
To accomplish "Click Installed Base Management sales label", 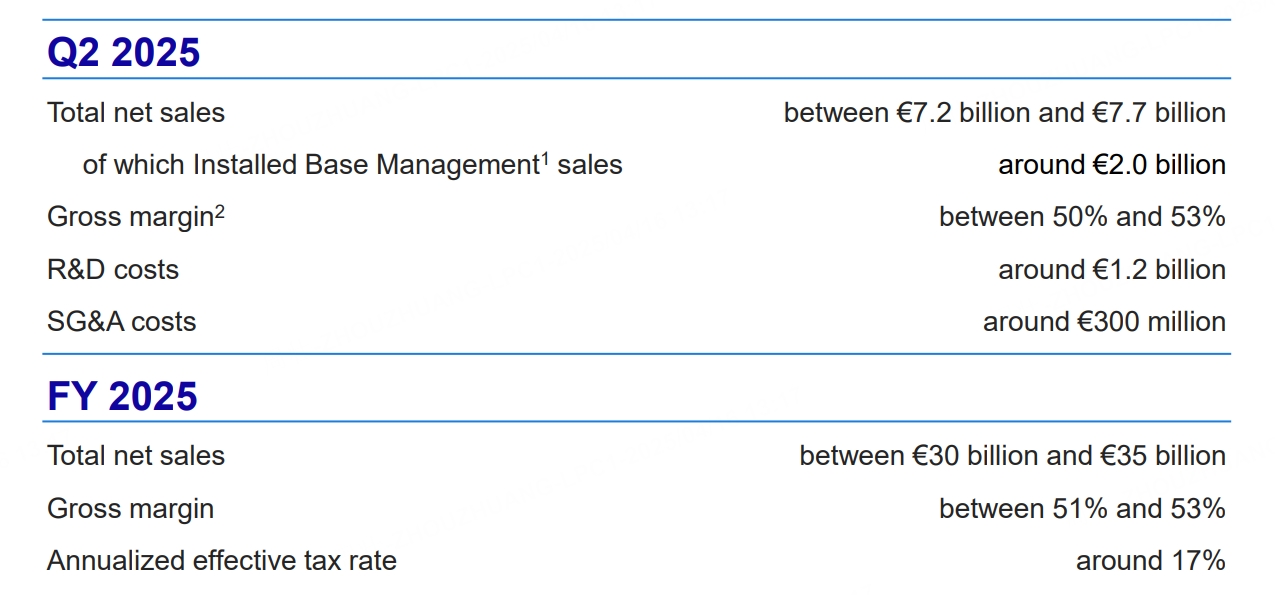I will pos(352,165).
